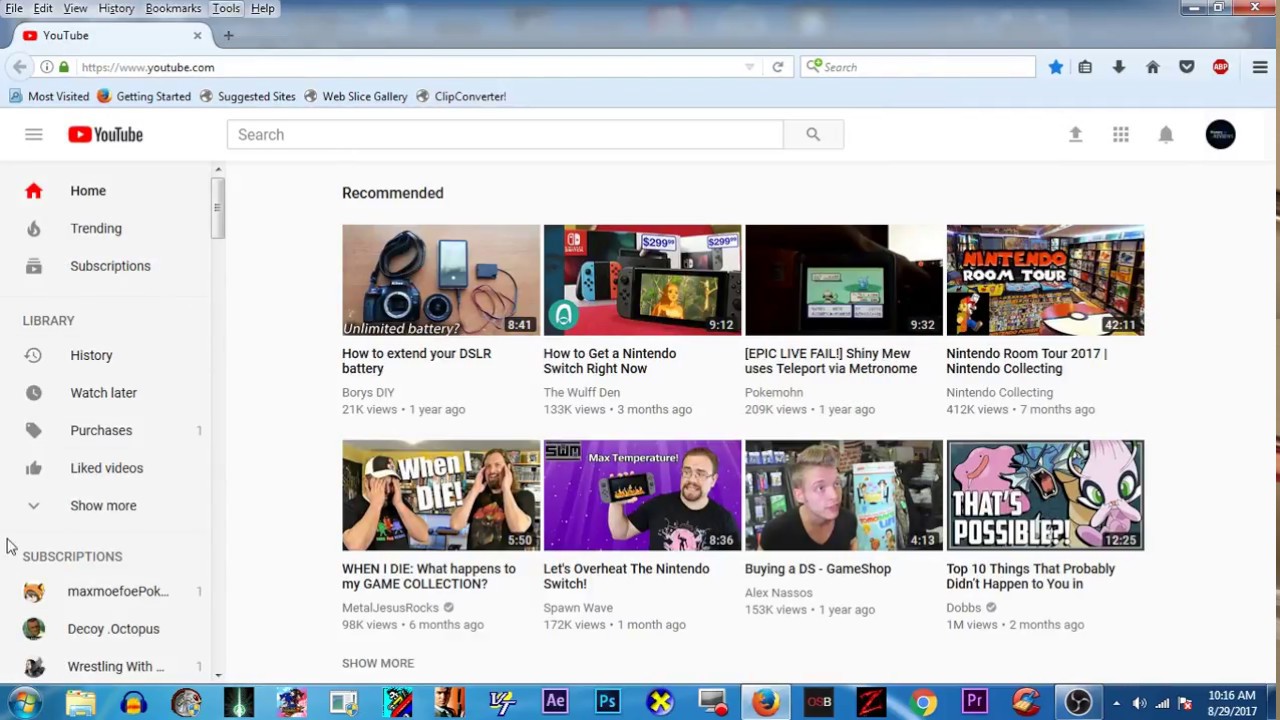This screenshot has width=1280, height=720.
Task: Click the upload video arrow icon
Action: pyautogui.click(x=1075, y=134)
